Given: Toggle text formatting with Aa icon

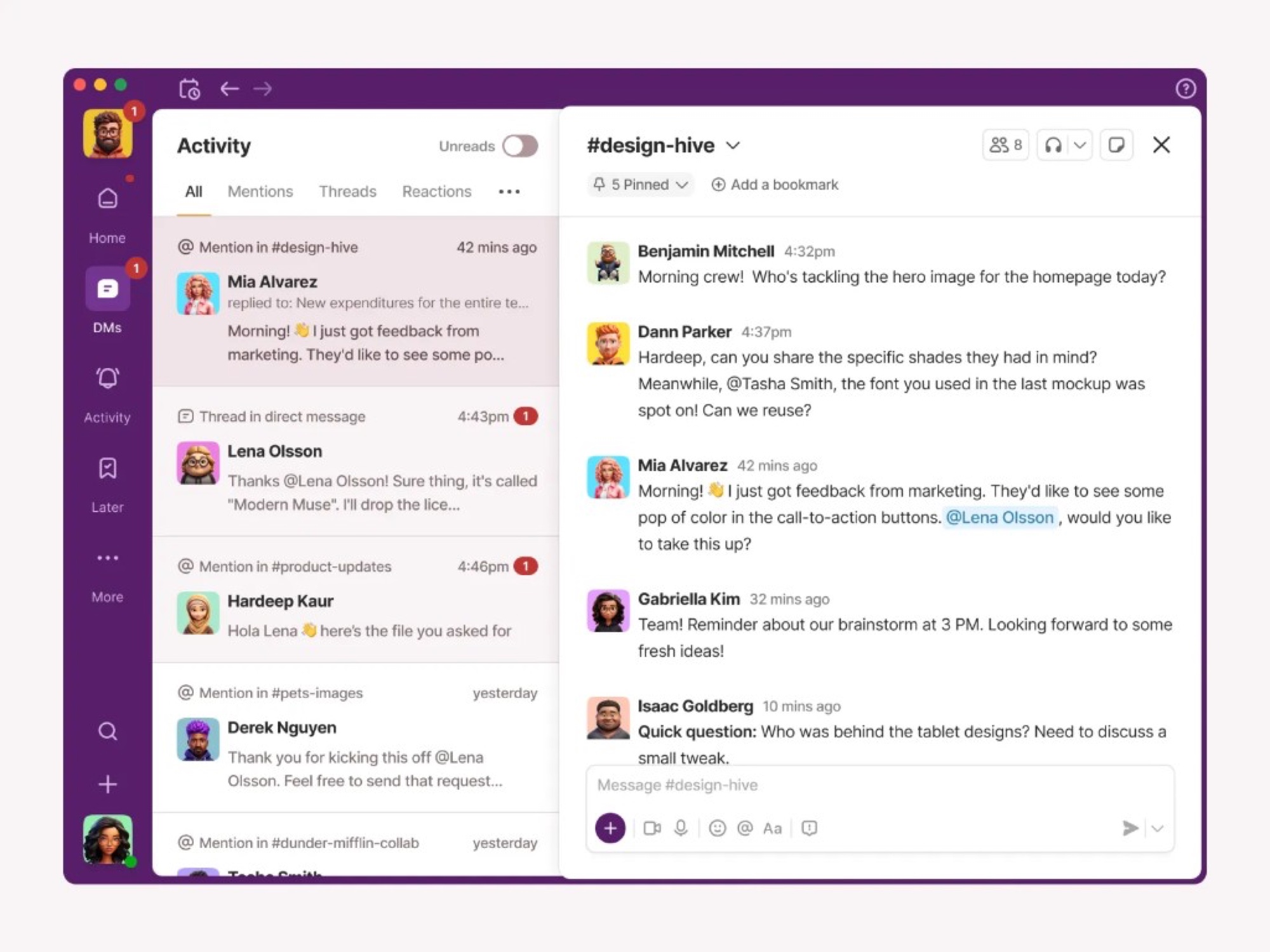Looking at the screenshot, I should pos(772,828).
